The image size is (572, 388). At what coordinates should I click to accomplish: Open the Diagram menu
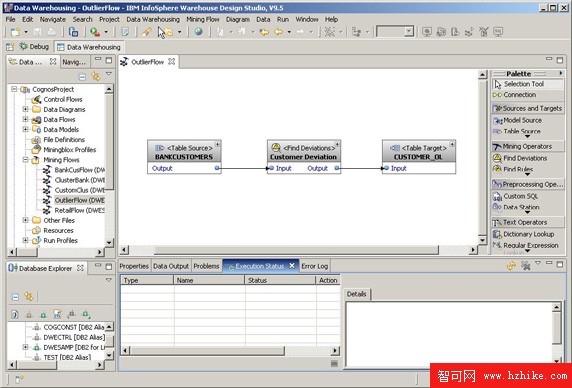[x=238, y=19]
